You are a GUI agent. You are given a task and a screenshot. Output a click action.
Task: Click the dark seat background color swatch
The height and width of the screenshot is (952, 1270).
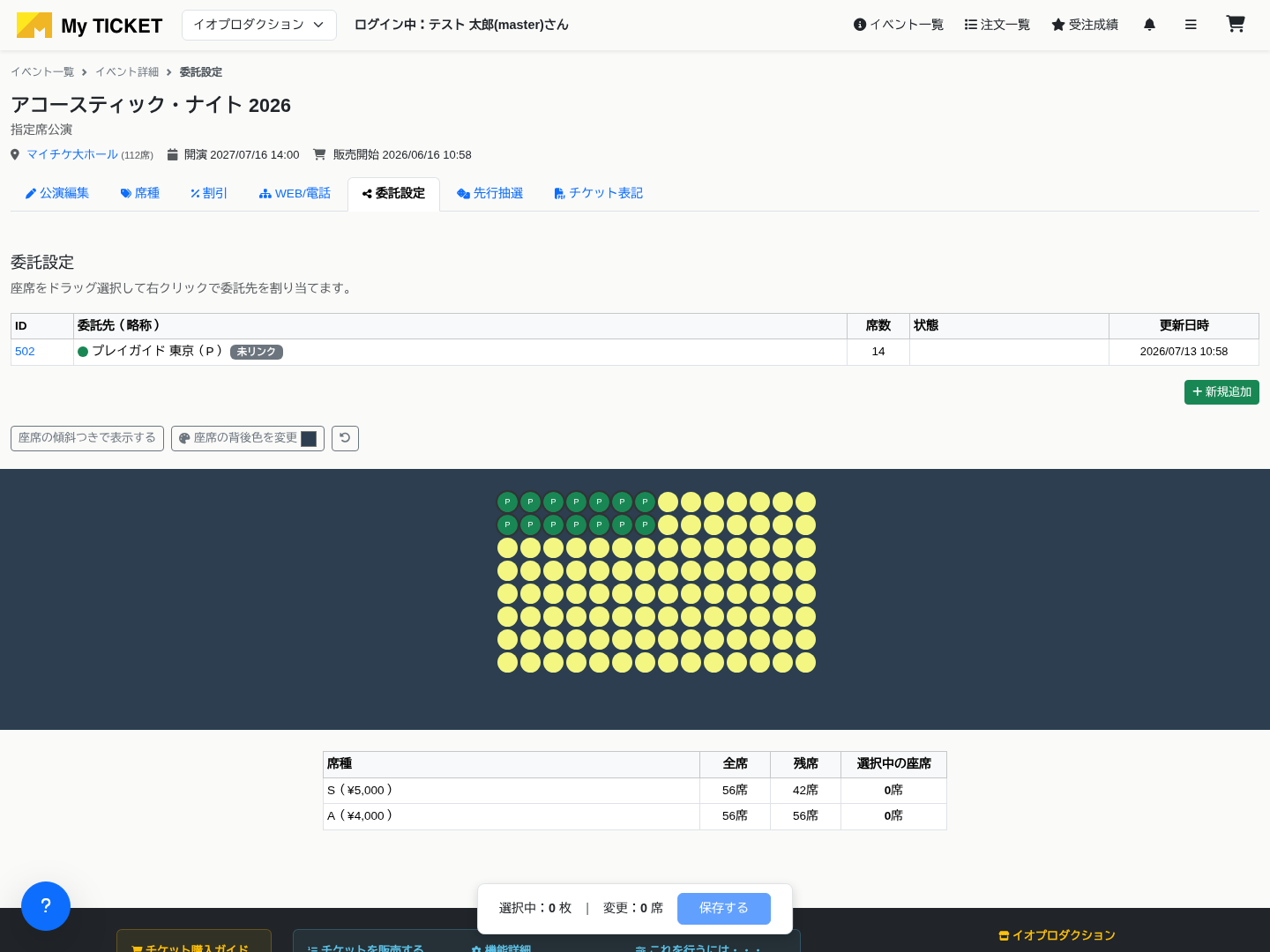[x=309, y=439]
